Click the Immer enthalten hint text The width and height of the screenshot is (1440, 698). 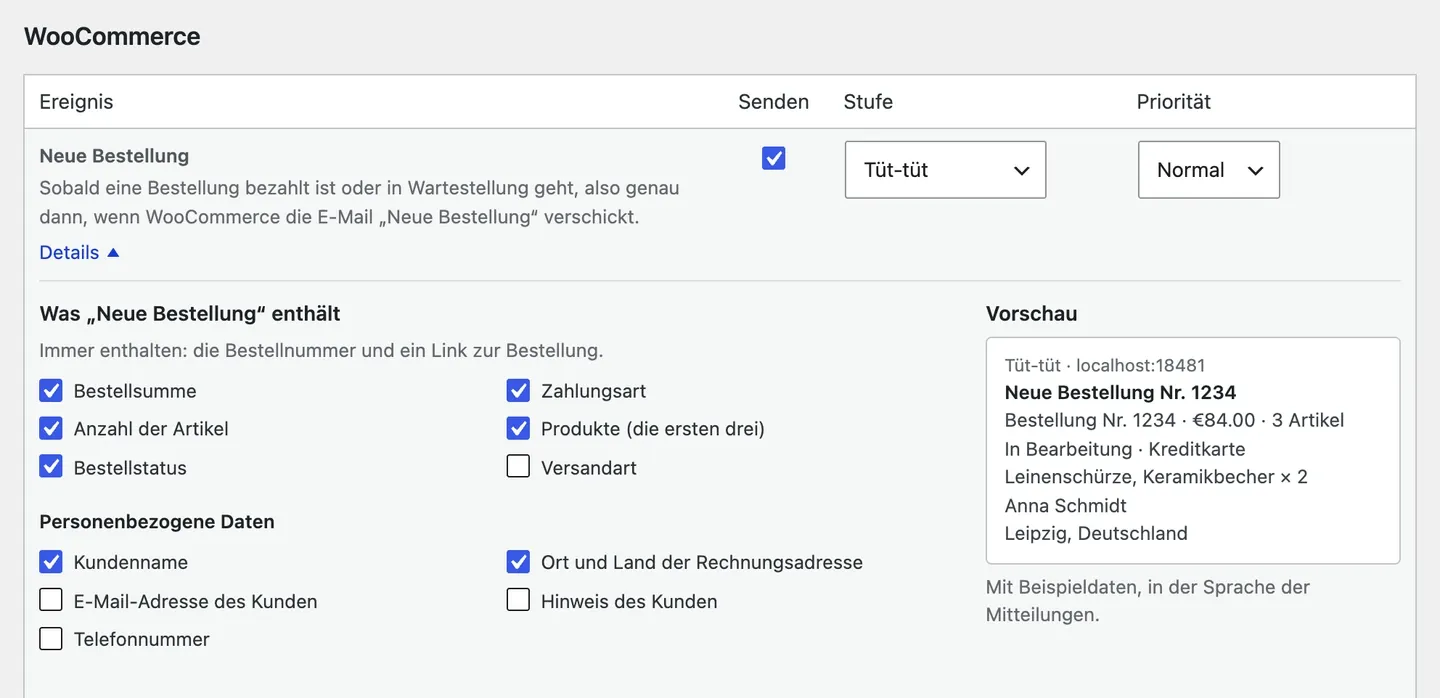pyautogui.click(x=321, y=351)
